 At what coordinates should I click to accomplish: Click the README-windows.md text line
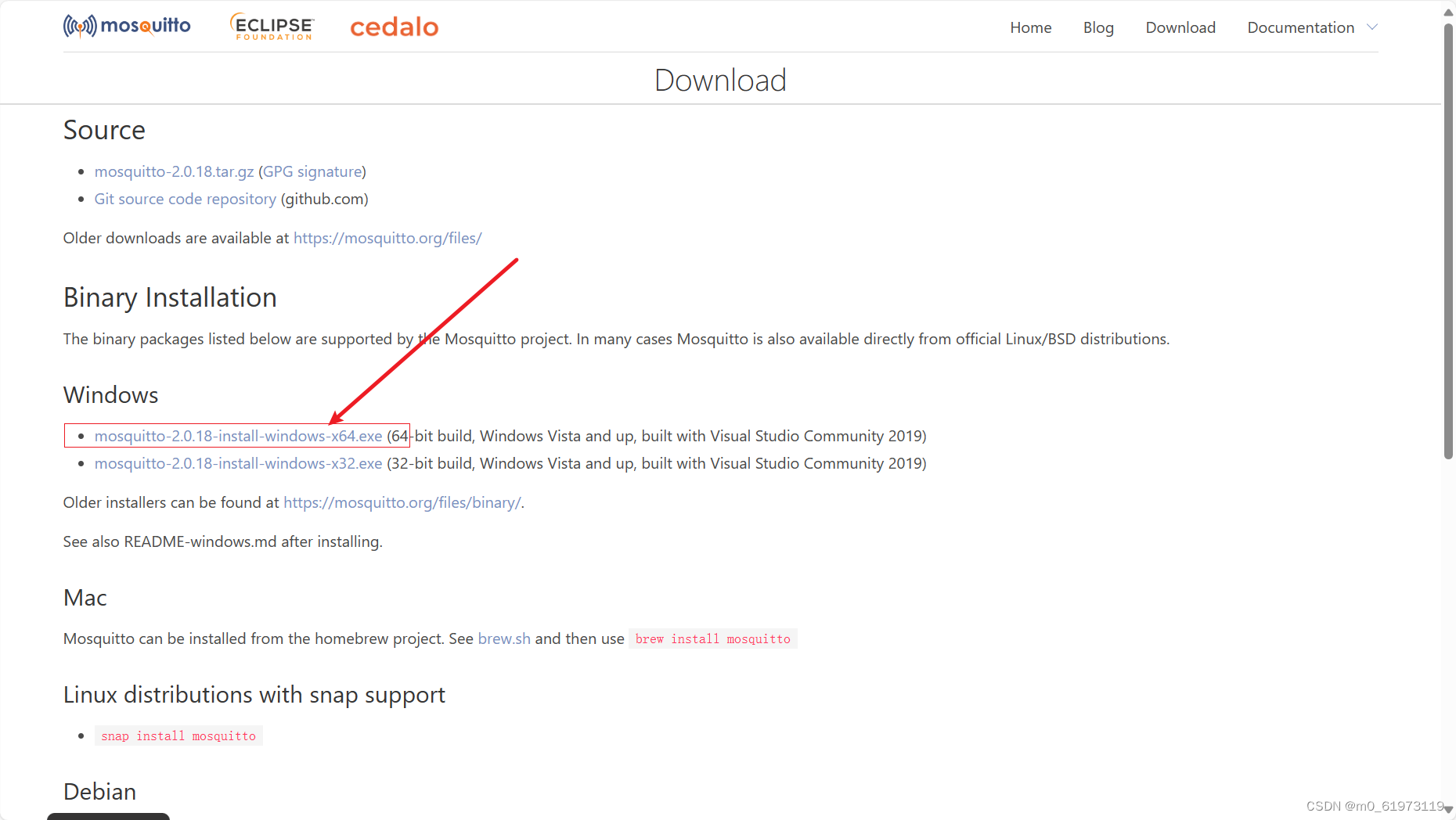(222, 541)
